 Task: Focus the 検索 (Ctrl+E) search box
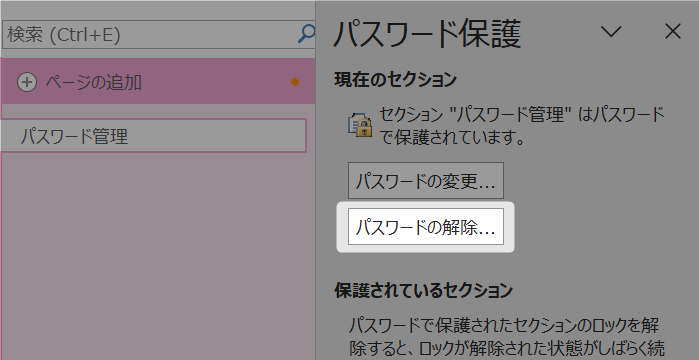[x=150, y=34]
